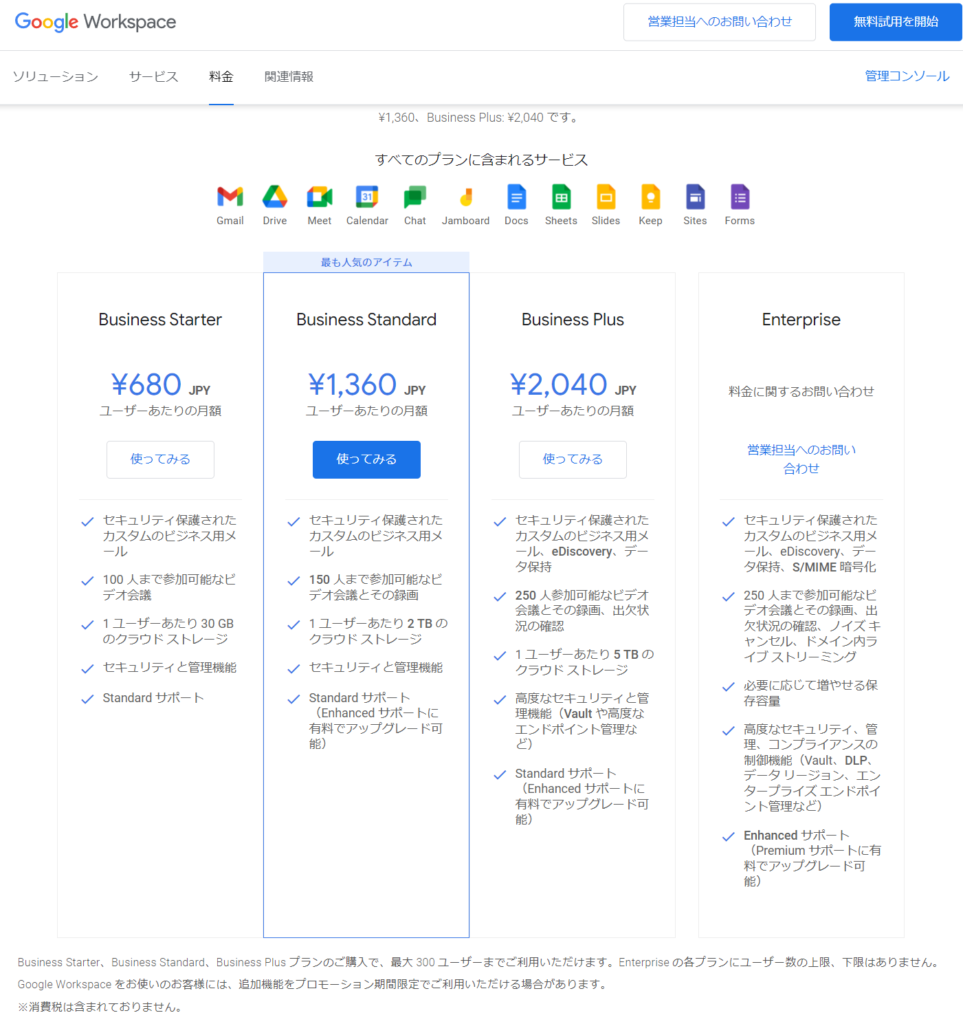The width and height of the screenshot is (963, 1024).
Task: Click the Google Chat icon
Action: tap(415, 197)
